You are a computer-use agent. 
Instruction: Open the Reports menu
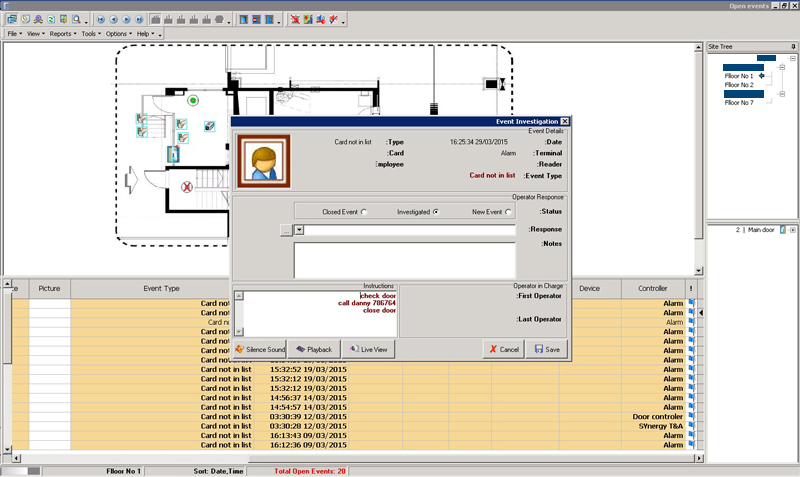(x=62, y=34)
